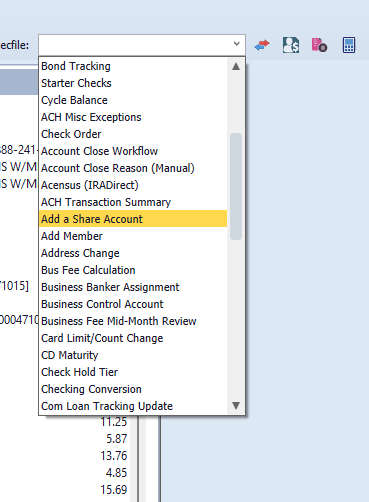Pick Check Order from the dropdown
The width and height of the screenshot is (369, 502).
tap(133, 134)
